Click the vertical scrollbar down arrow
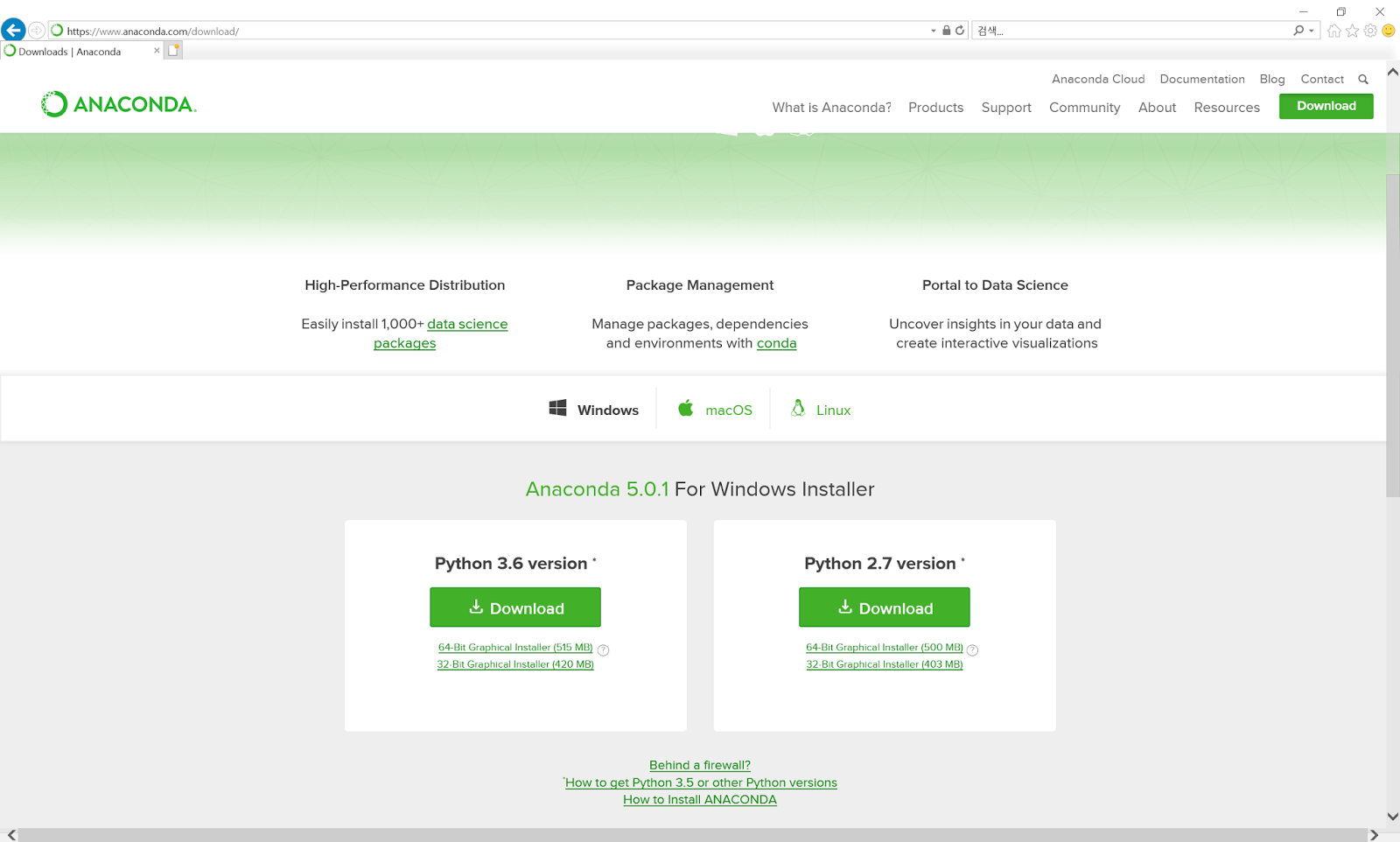The width and height of the screenshot is (1400, 842). tap(1393, 817)
